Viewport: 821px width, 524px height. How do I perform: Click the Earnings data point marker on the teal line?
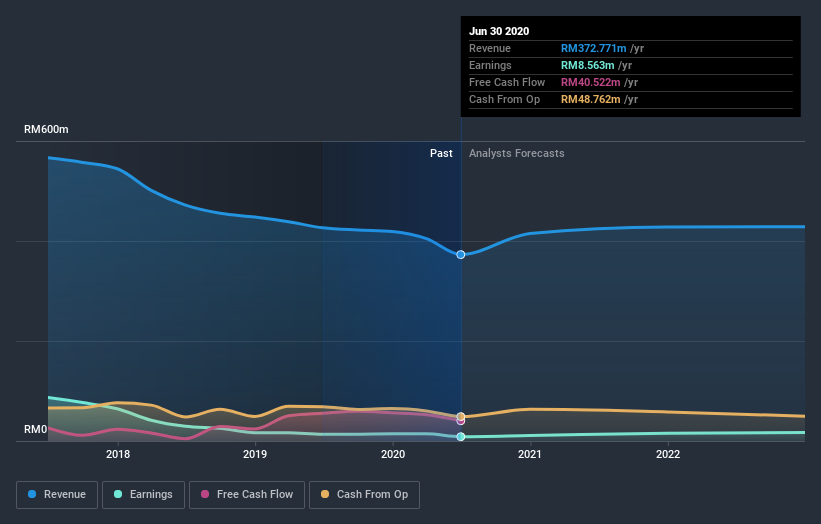(x=461, y=437)
